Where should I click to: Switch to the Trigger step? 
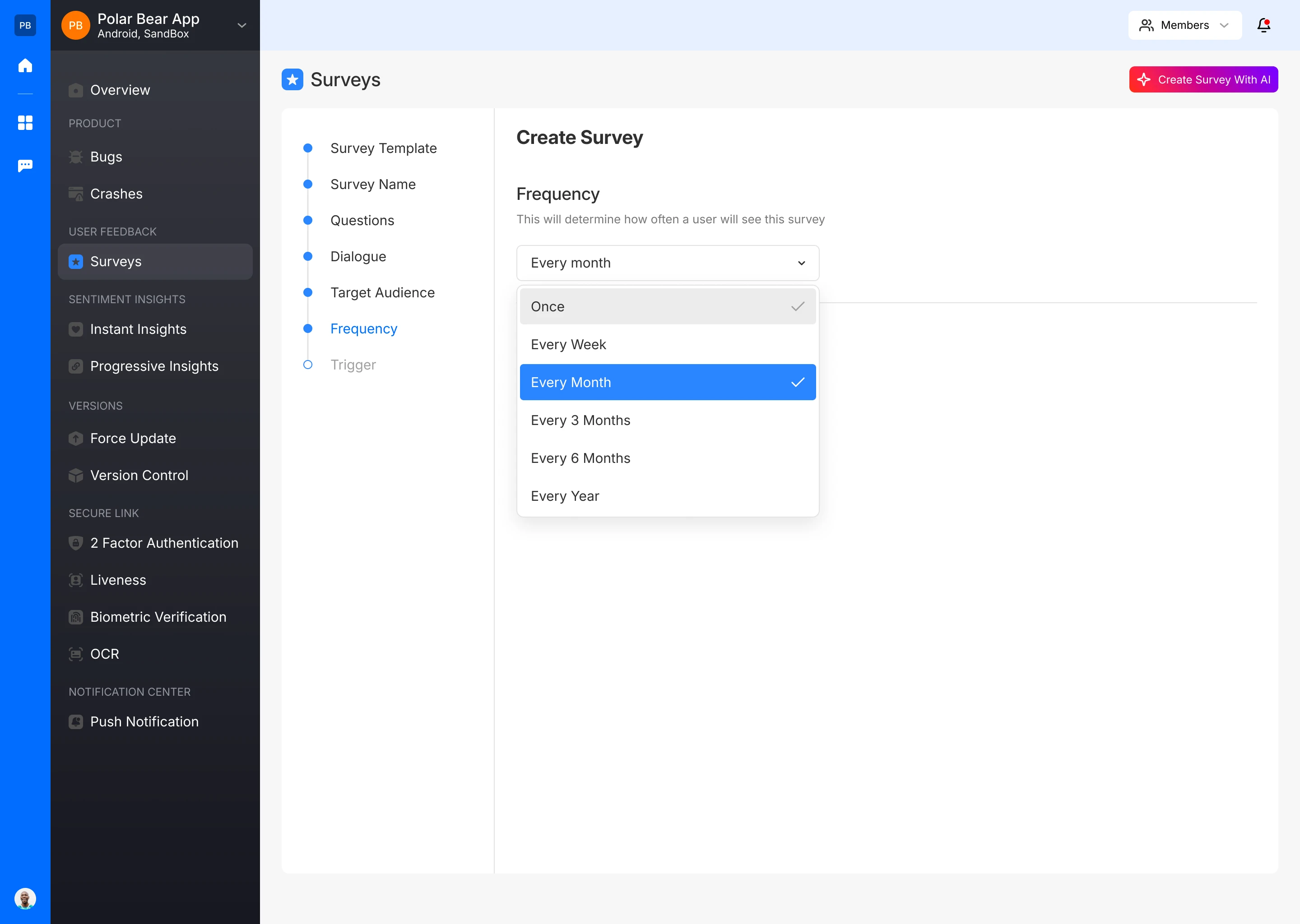pyautogui.click(x=353, y=365)
